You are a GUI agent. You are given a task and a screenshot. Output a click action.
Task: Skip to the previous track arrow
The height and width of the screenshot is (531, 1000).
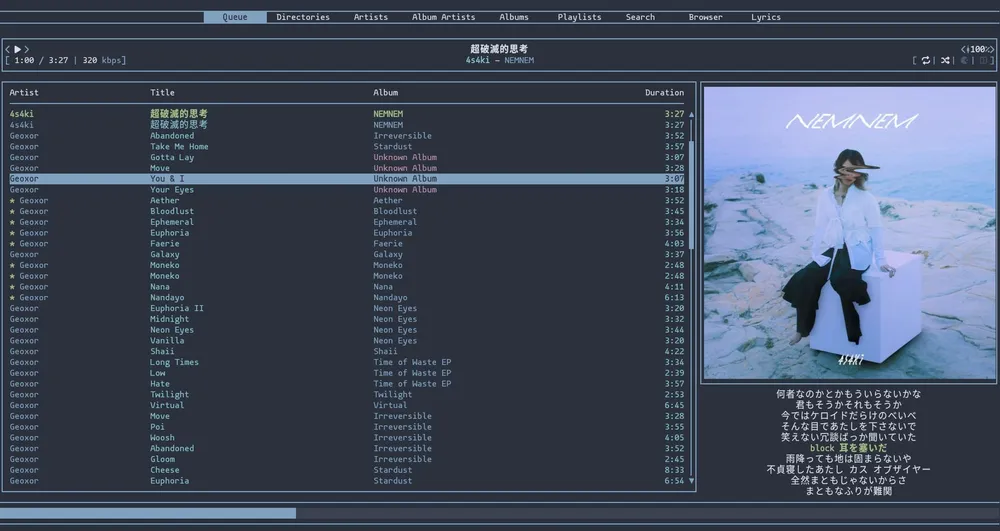click(x=8, y=49)
